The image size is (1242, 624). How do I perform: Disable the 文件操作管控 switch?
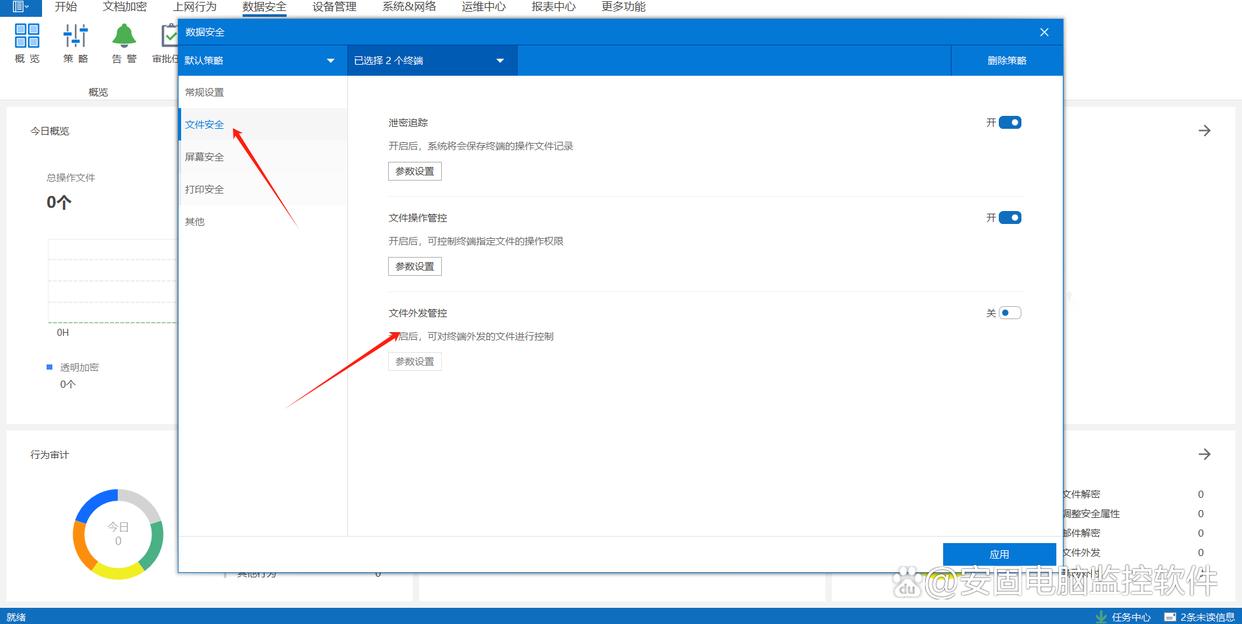point(1010,218)
